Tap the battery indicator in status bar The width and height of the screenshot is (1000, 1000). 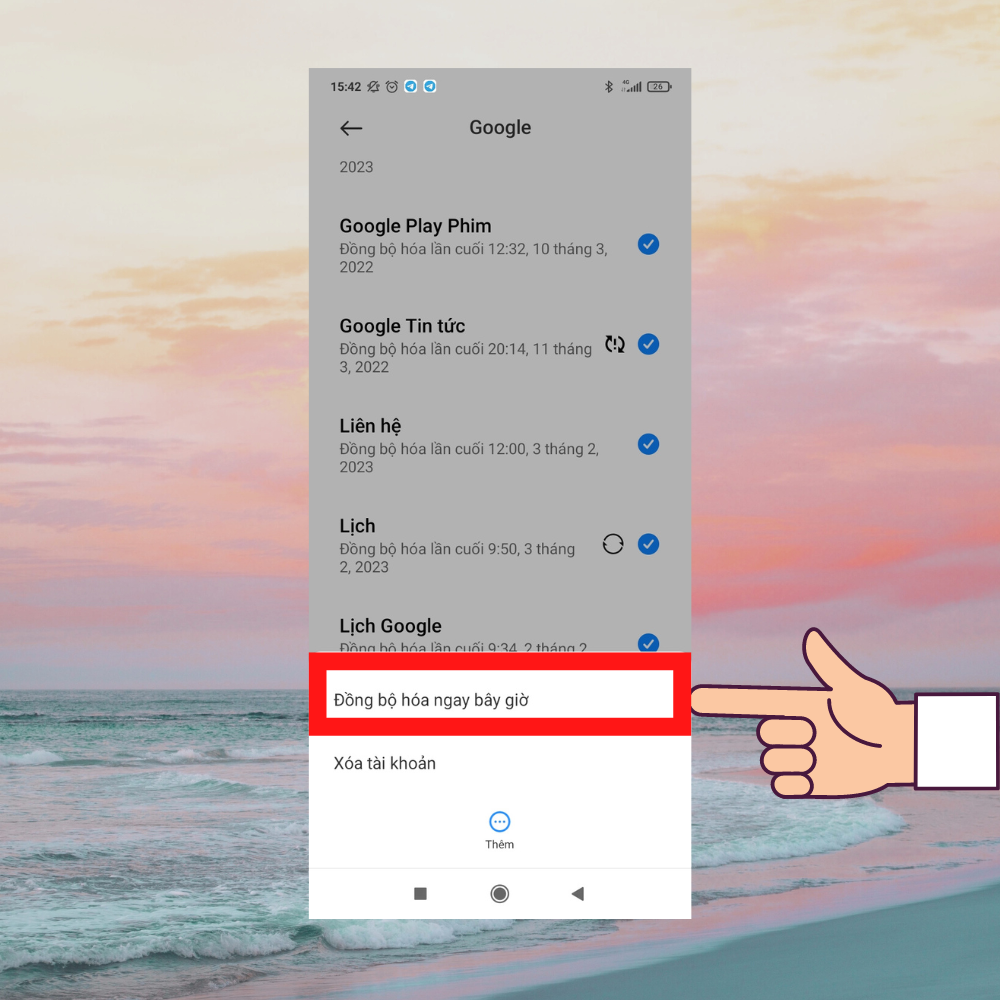[x=659, y=87]
